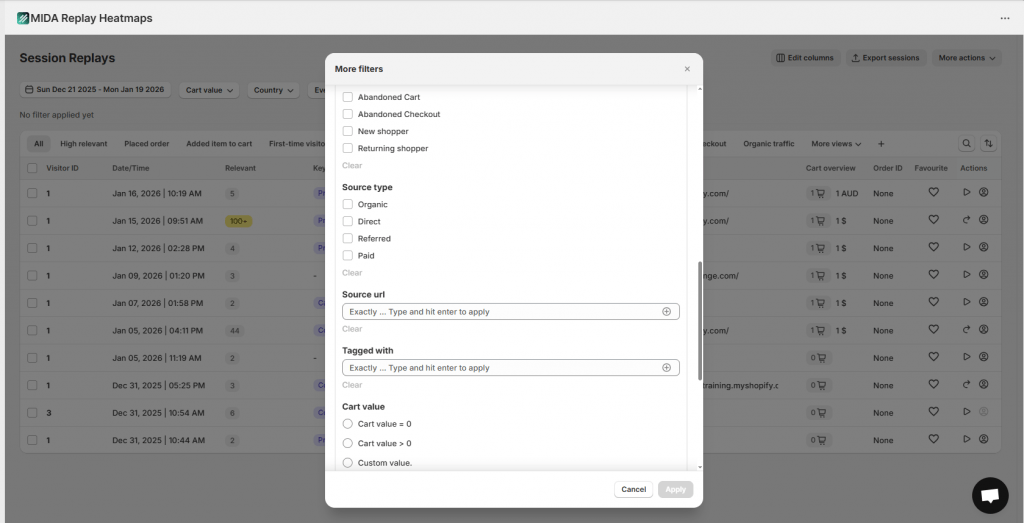1024x523 pixels.
Task: Click the search icon above the sessions table
Action: click(x=966, y=144)
